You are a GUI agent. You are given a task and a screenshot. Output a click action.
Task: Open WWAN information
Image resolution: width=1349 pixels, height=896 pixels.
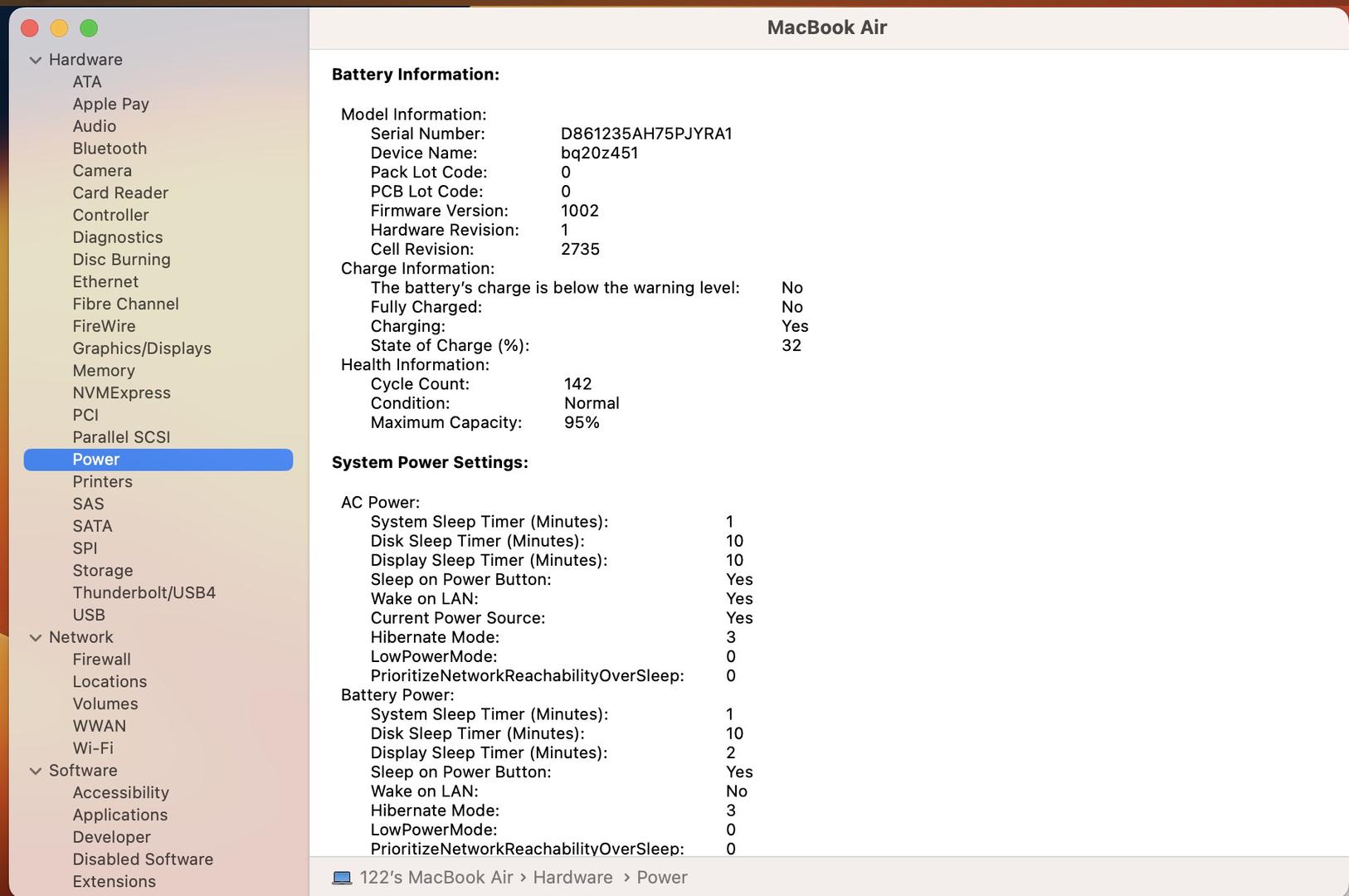click(x=100, y=726)
